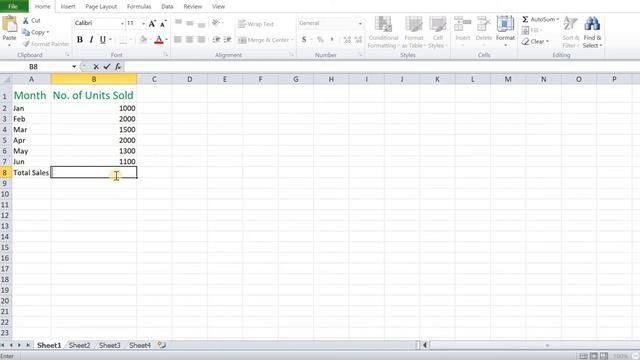Expand the Name Box dropdown arrow

[x=74, y=67]
